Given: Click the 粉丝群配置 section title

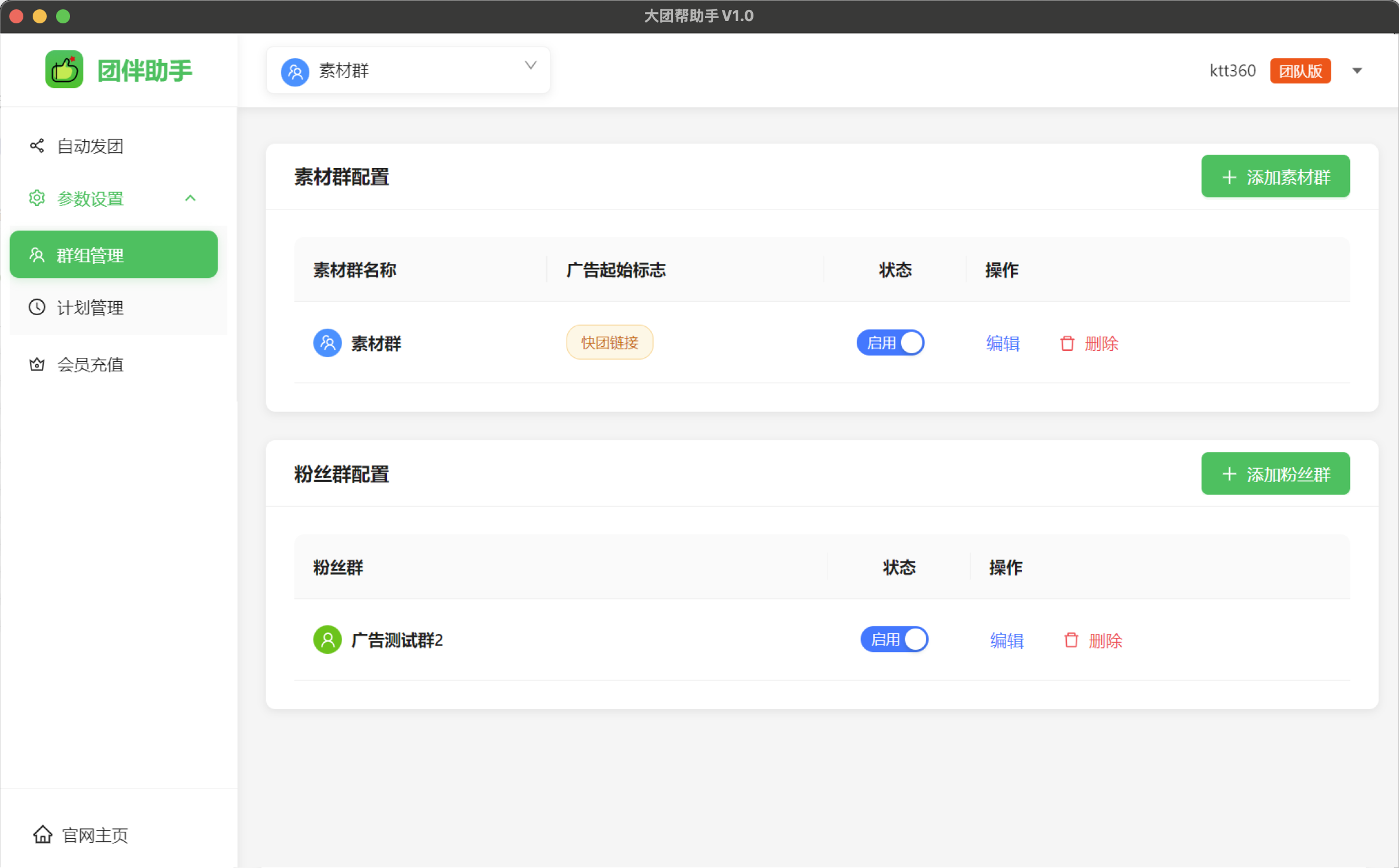Looking at the screenshot, I should [x=341, y=474].
